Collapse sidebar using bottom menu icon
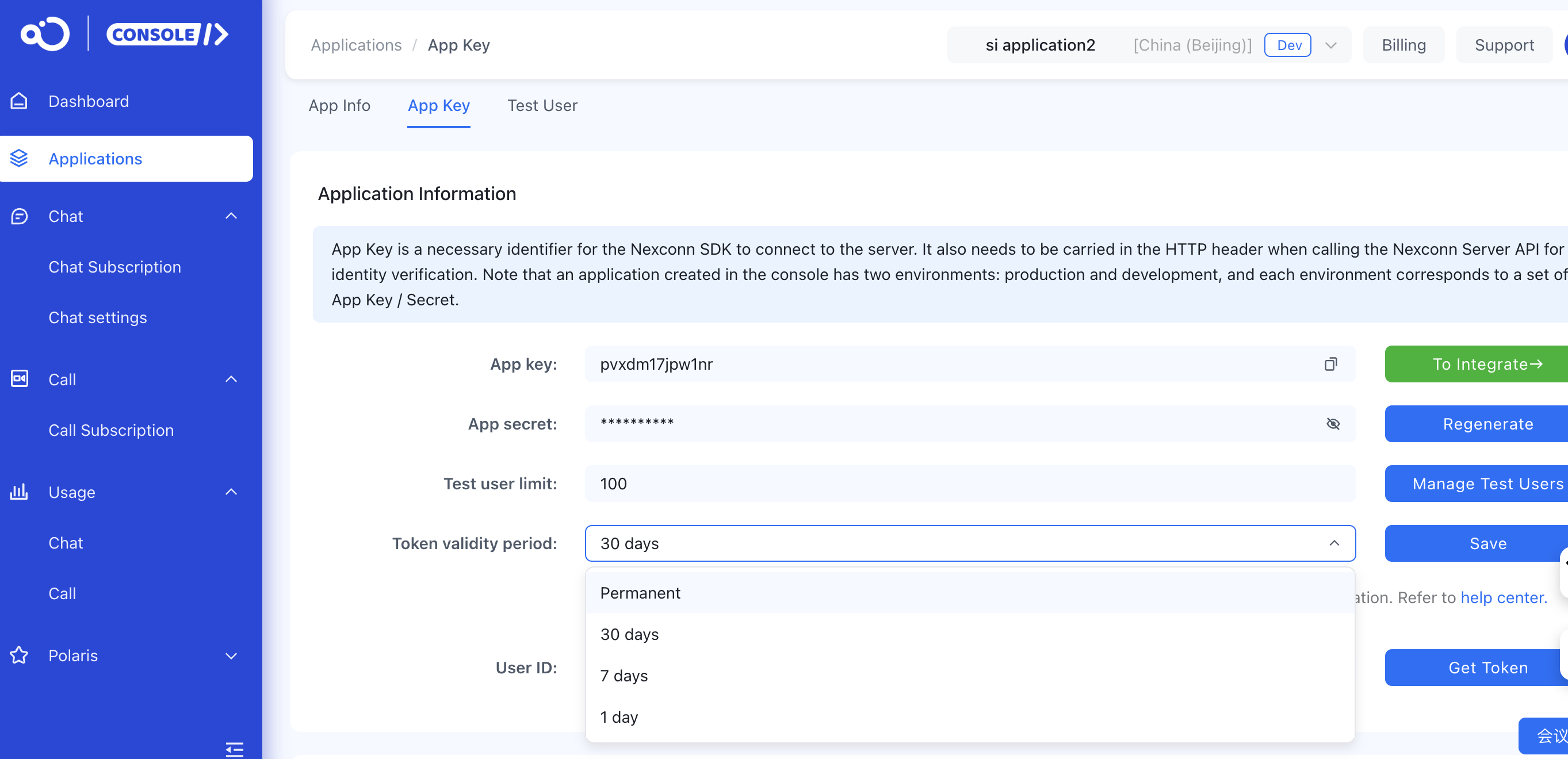The width and height of the screenshot is (1568, 759). (234, 749)
